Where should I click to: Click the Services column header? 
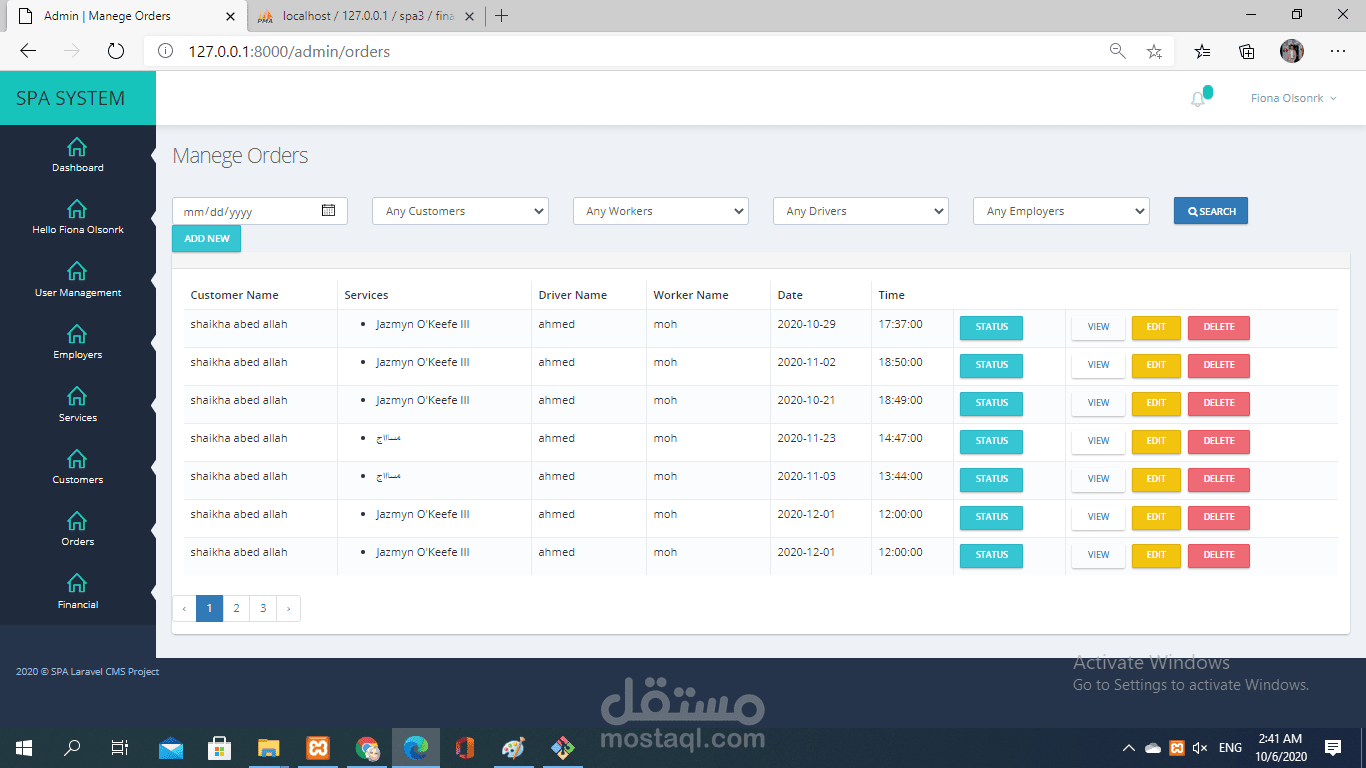tap(366, 295)
